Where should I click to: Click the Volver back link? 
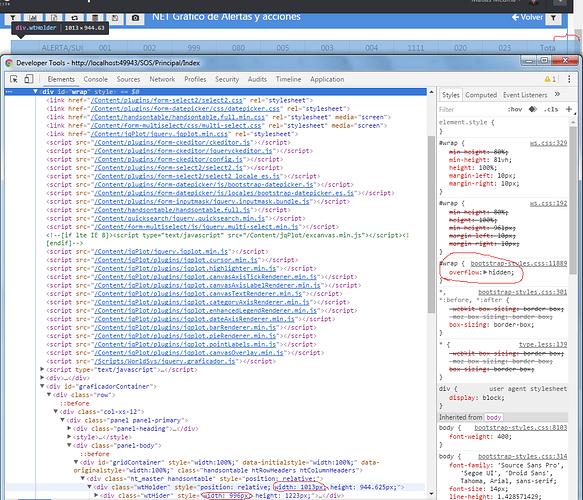(x=527, y=17)
